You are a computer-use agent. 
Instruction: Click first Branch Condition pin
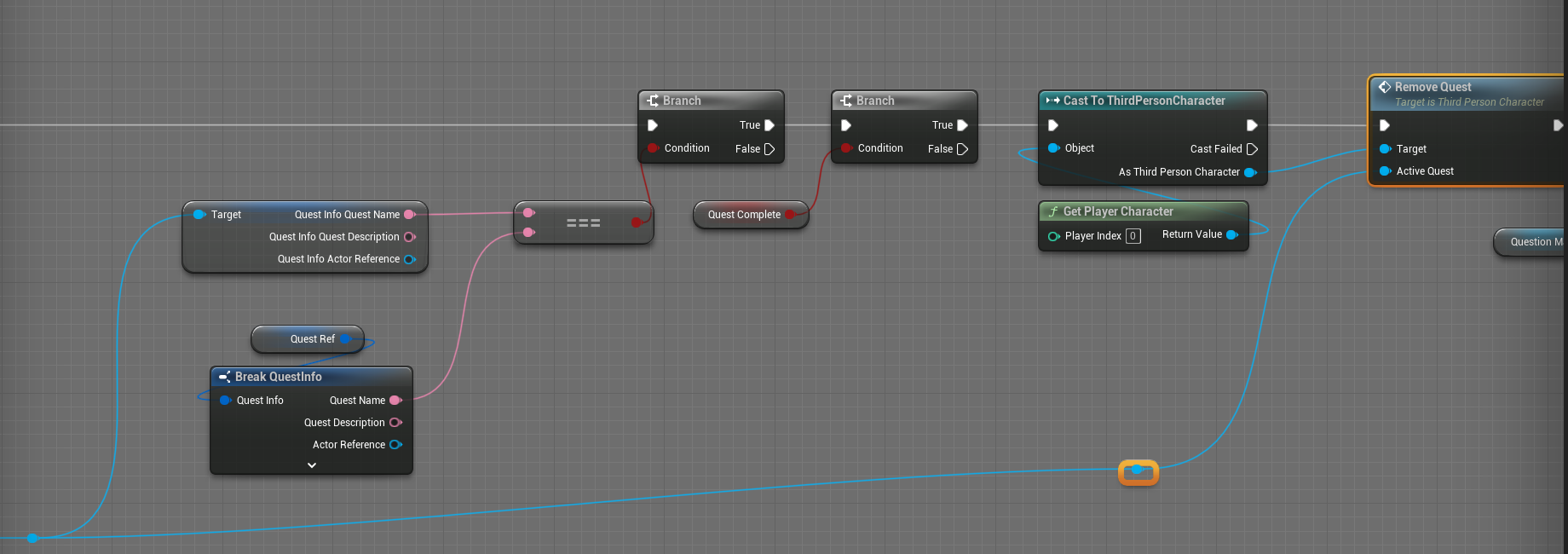[653, 148]
